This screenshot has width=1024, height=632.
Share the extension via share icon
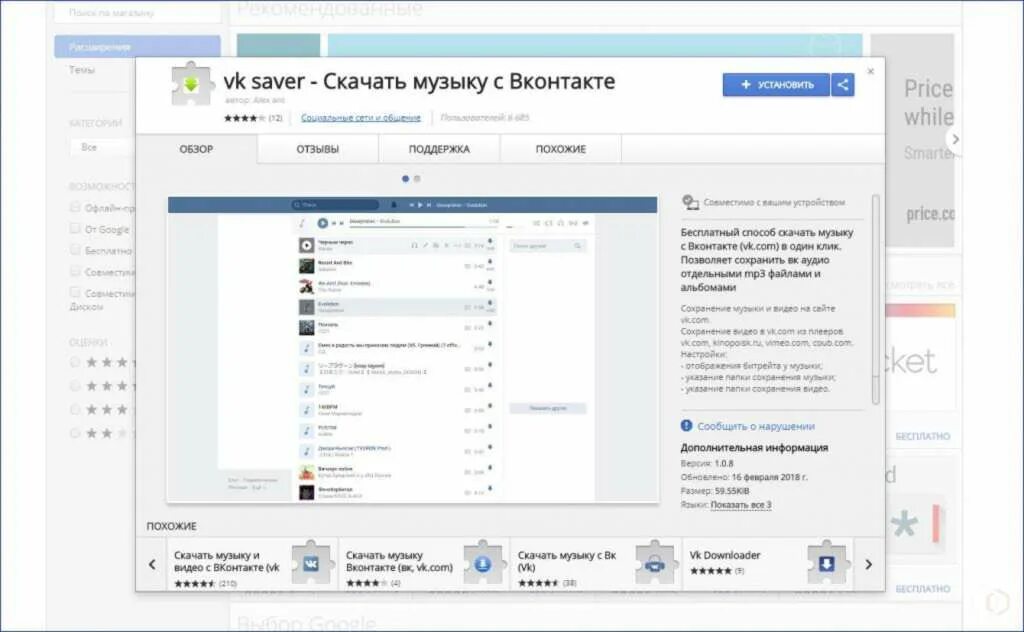coord(842,85)
